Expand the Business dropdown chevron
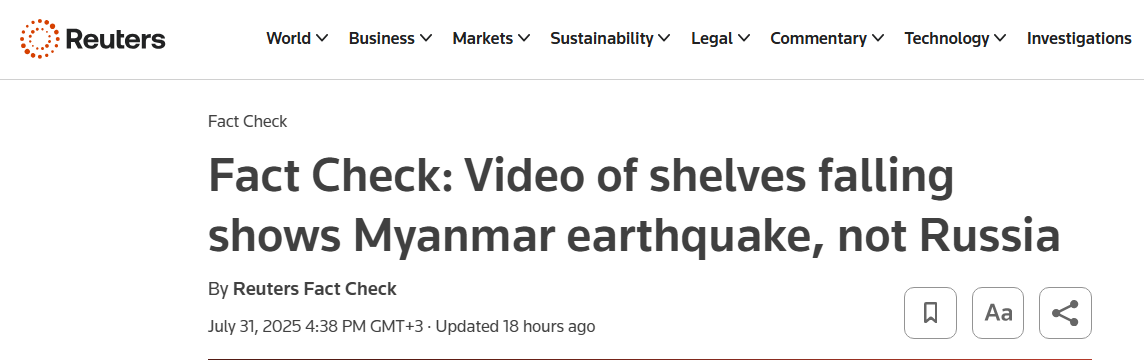 click(426, 39)
